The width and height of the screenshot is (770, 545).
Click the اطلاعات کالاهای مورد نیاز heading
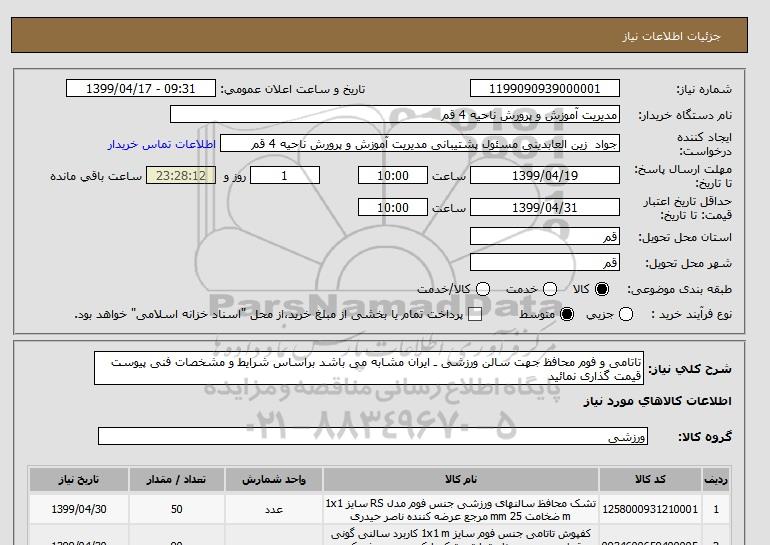coord(658,401)
